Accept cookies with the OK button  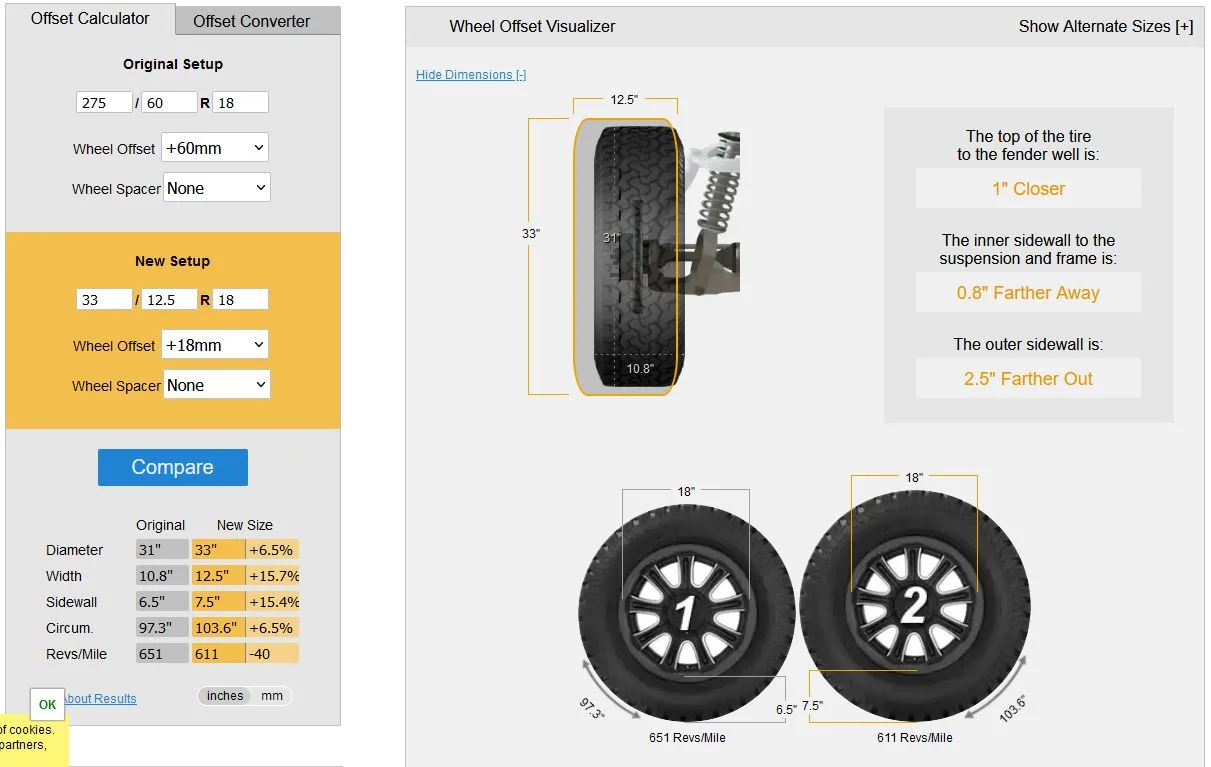(47, 704)
